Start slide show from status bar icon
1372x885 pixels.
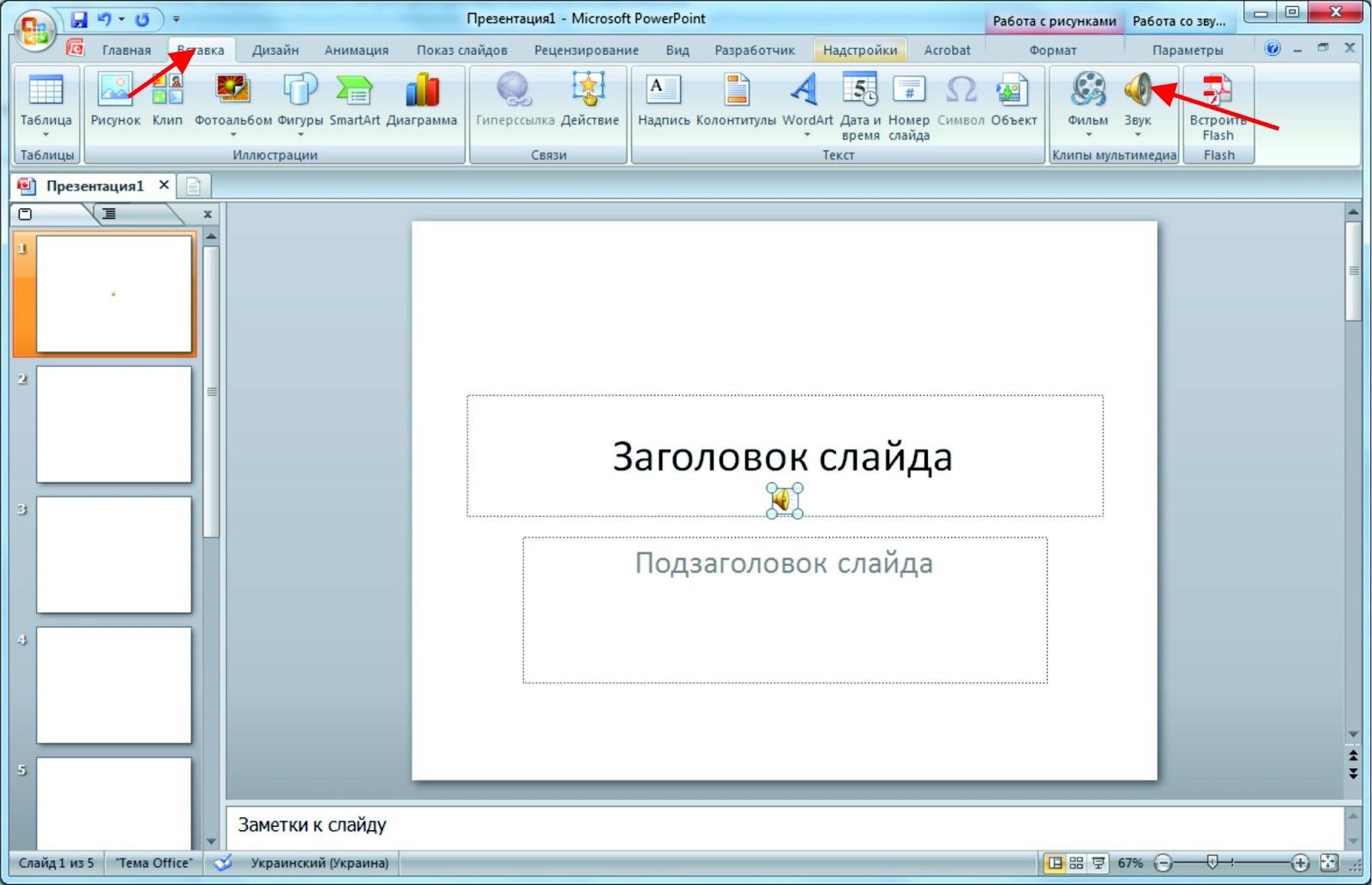(x=1098, y=863)
